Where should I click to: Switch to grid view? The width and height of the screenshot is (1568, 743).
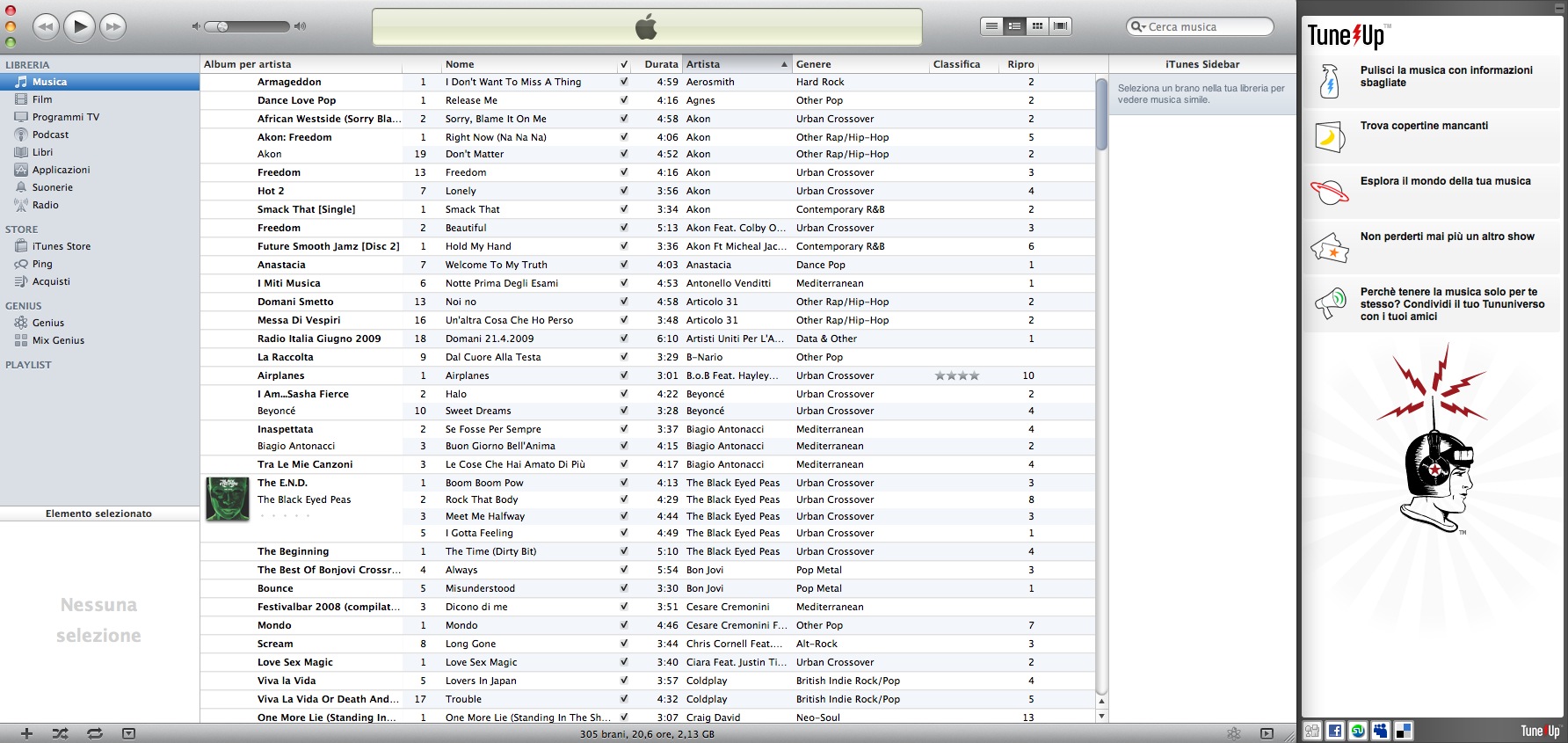(1037, 26)
